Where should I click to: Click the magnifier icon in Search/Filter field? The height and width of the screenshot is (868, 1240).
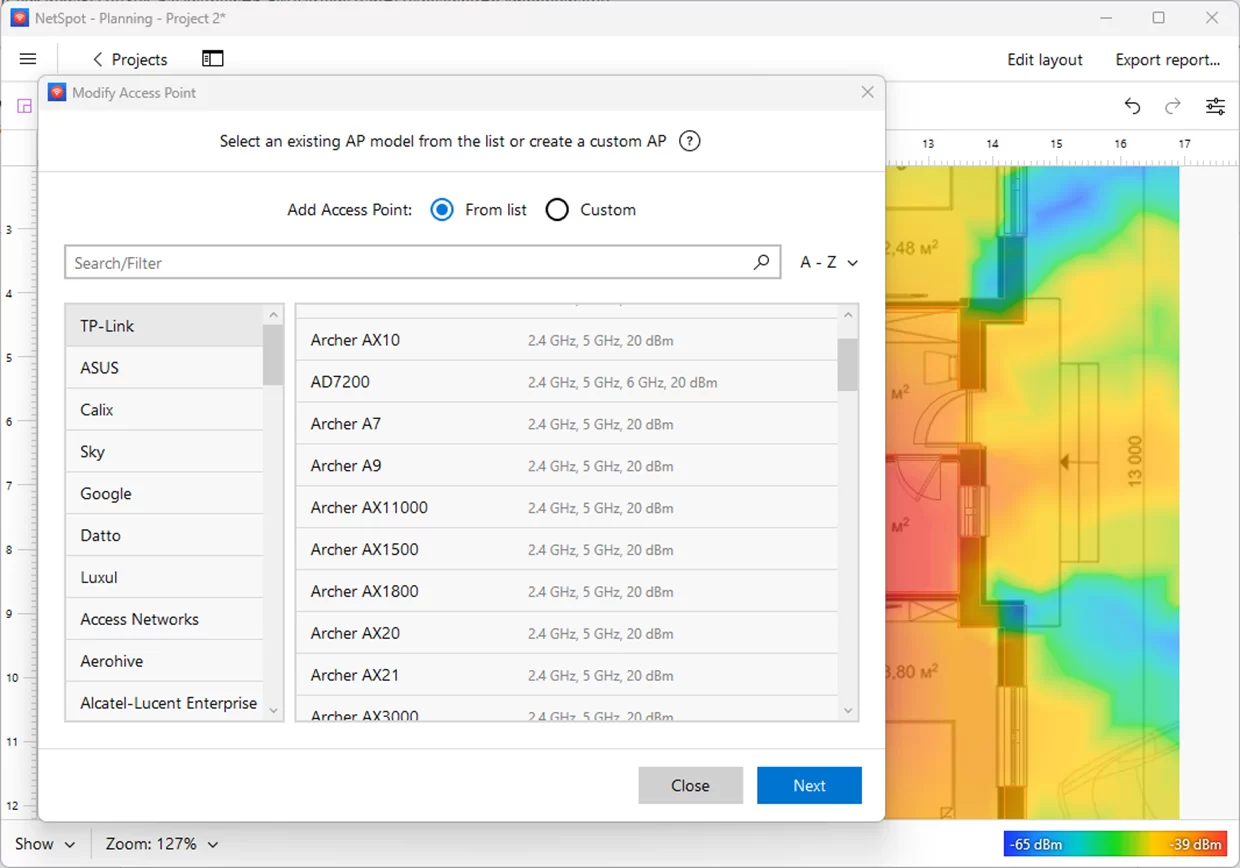tap(761, 262)
